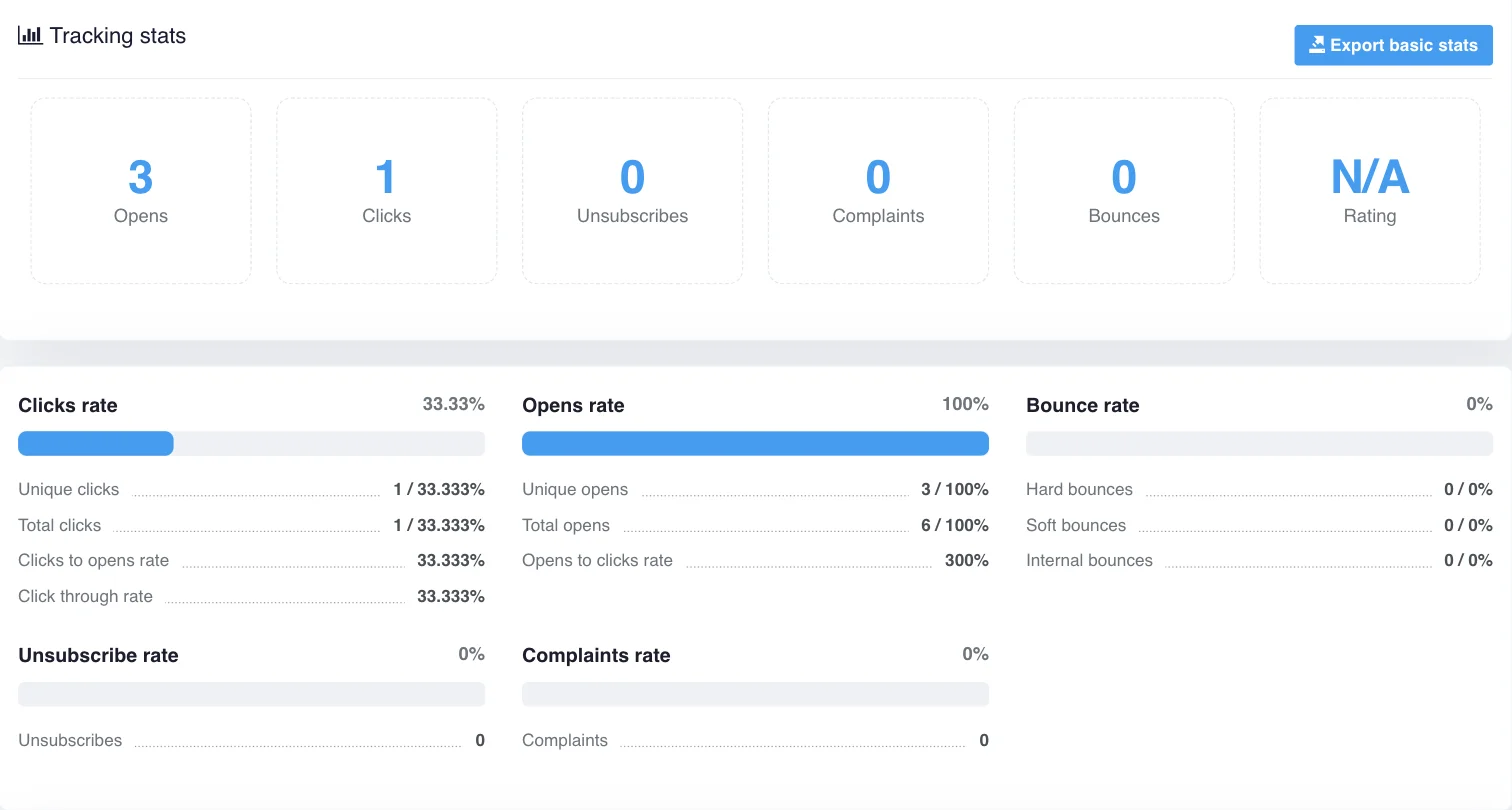Click the Tracking stats heading
Screen dimensions: 1512x810
118,36
